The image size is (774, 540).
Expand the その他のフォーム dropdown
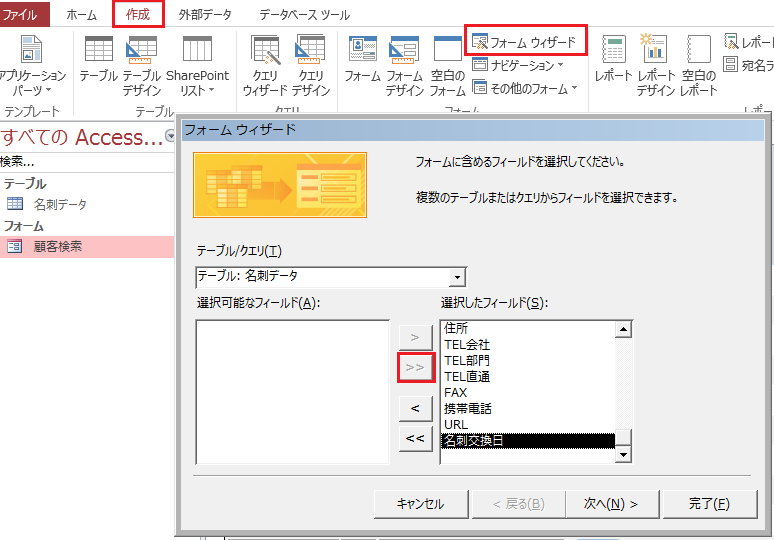pyautogui.click(x=527, y=89)
